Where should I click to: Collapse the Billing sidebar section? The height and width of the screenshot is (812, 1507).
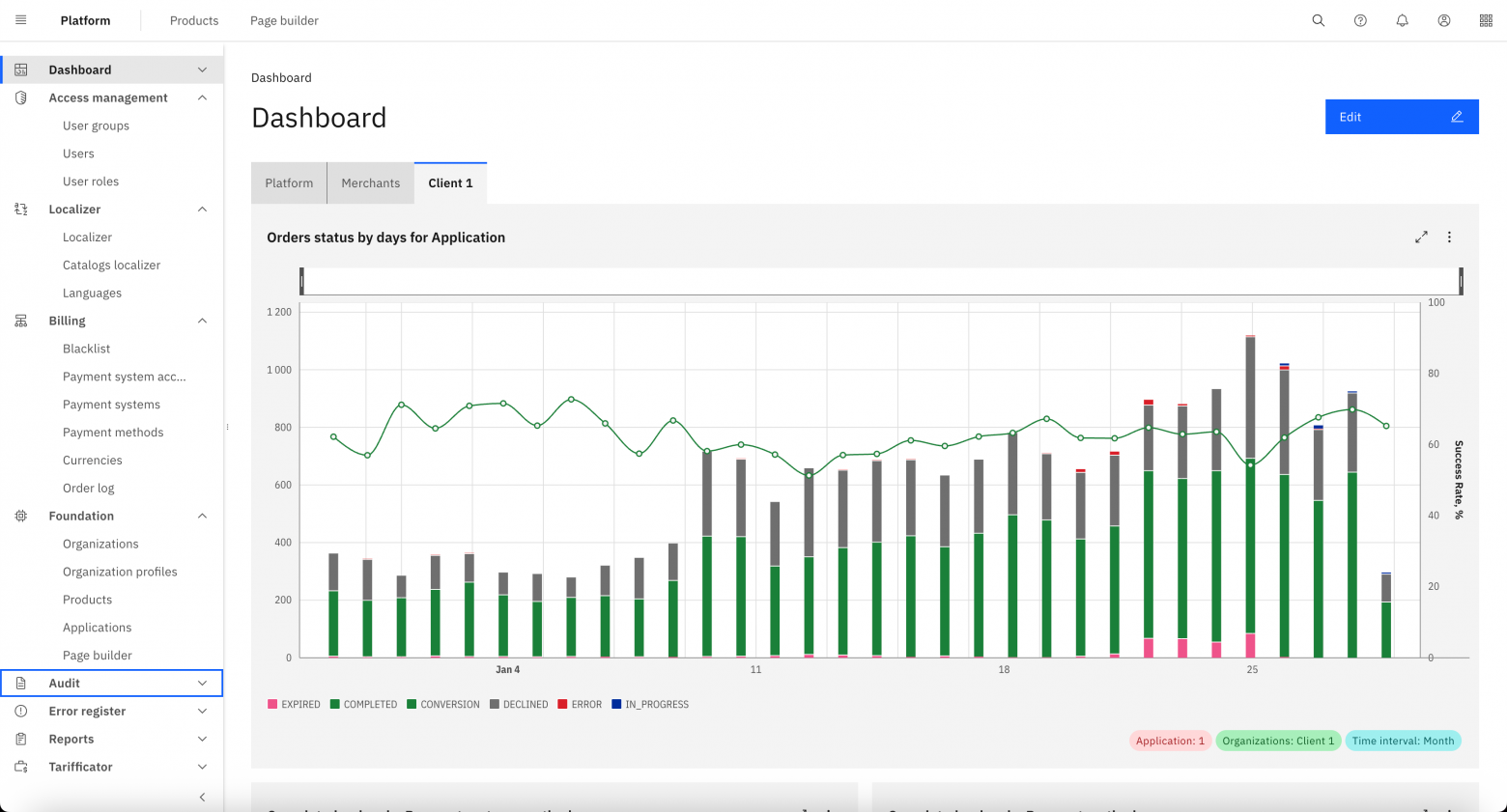pos(202,321)
